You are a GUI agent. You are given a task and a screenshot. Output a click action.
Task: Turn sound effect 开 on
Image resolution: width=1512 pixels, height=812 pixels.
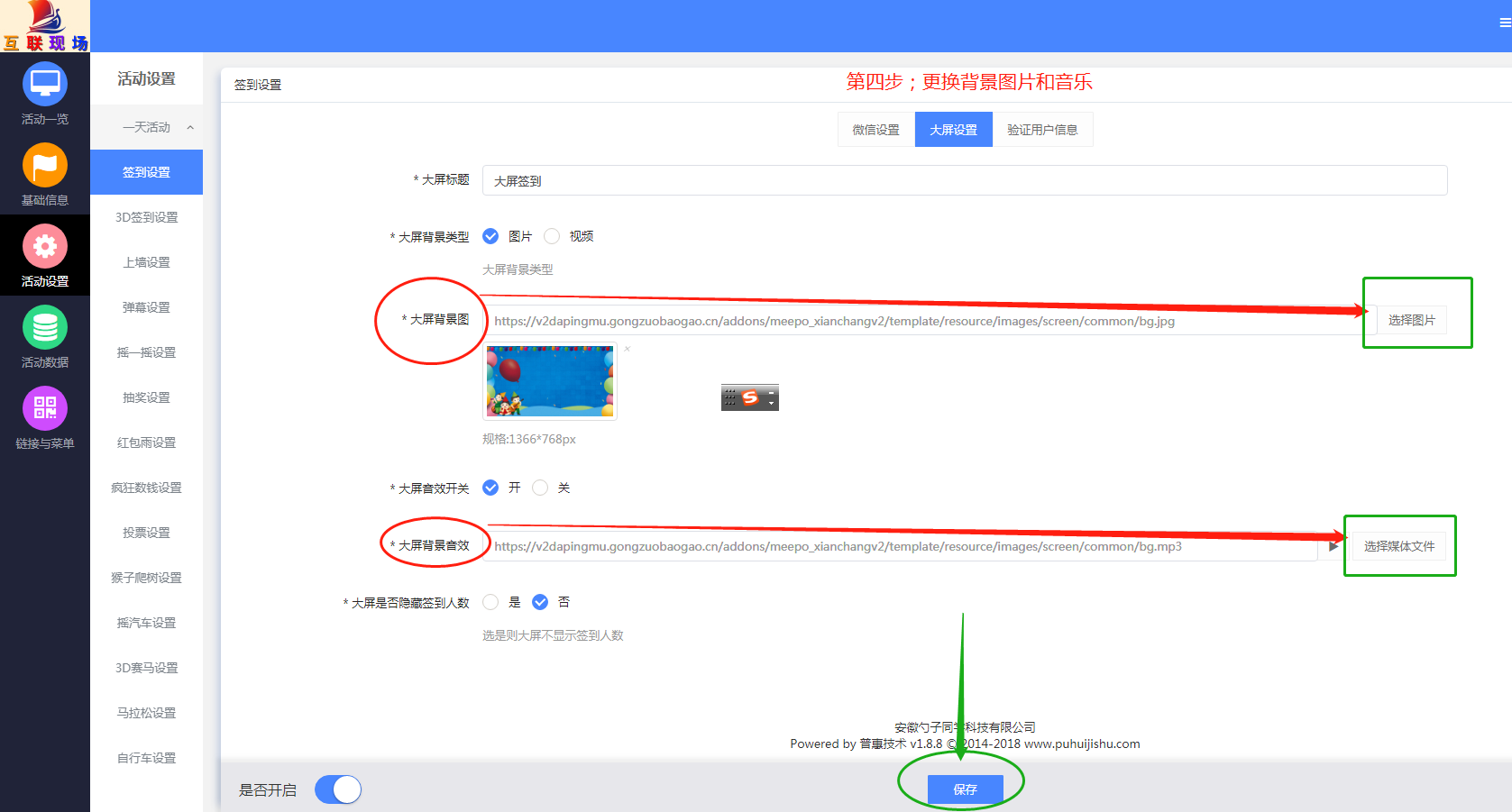[x=490, y=488]
